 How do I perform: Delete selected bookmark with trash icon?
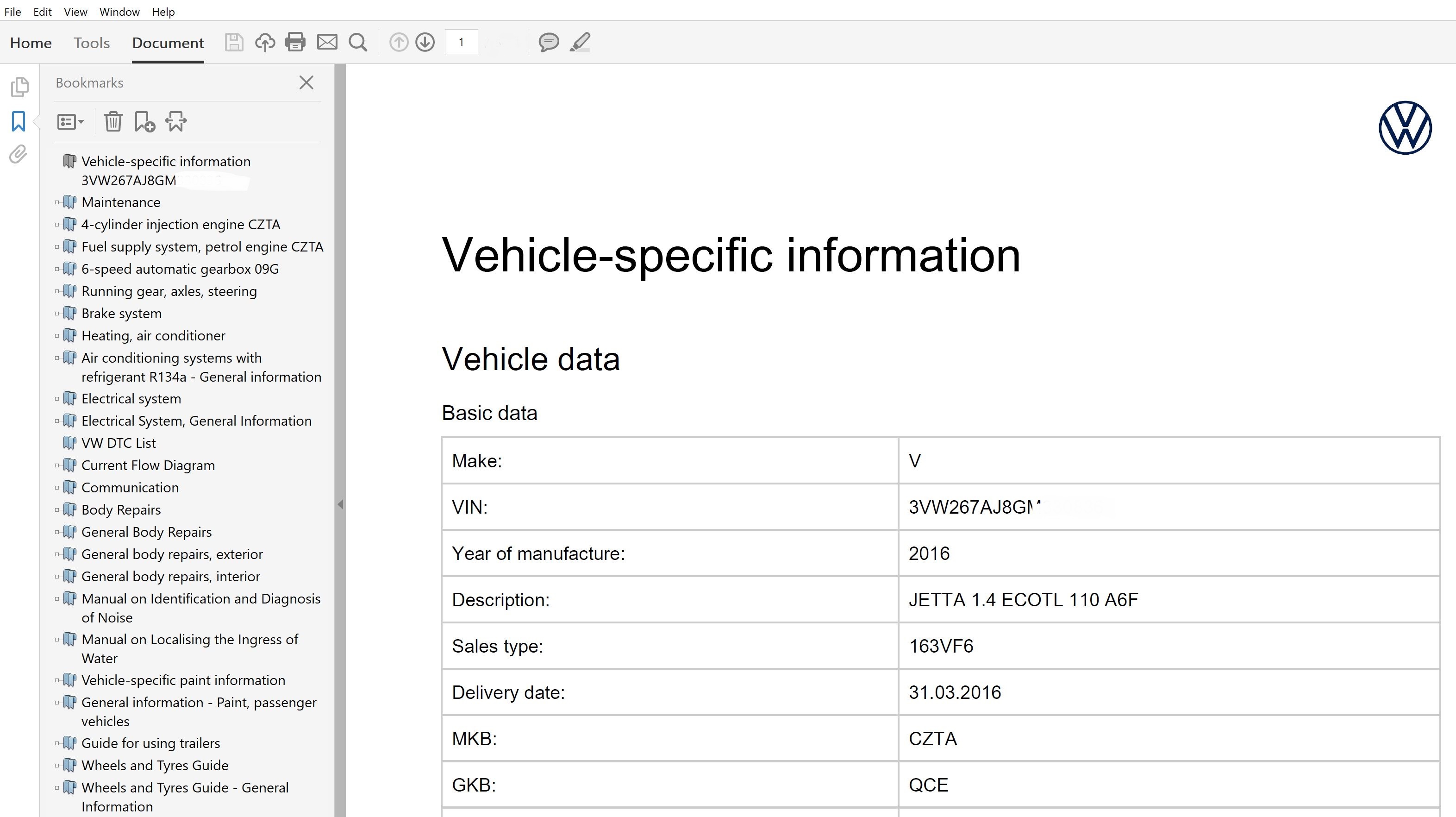(x=113, y=121)
